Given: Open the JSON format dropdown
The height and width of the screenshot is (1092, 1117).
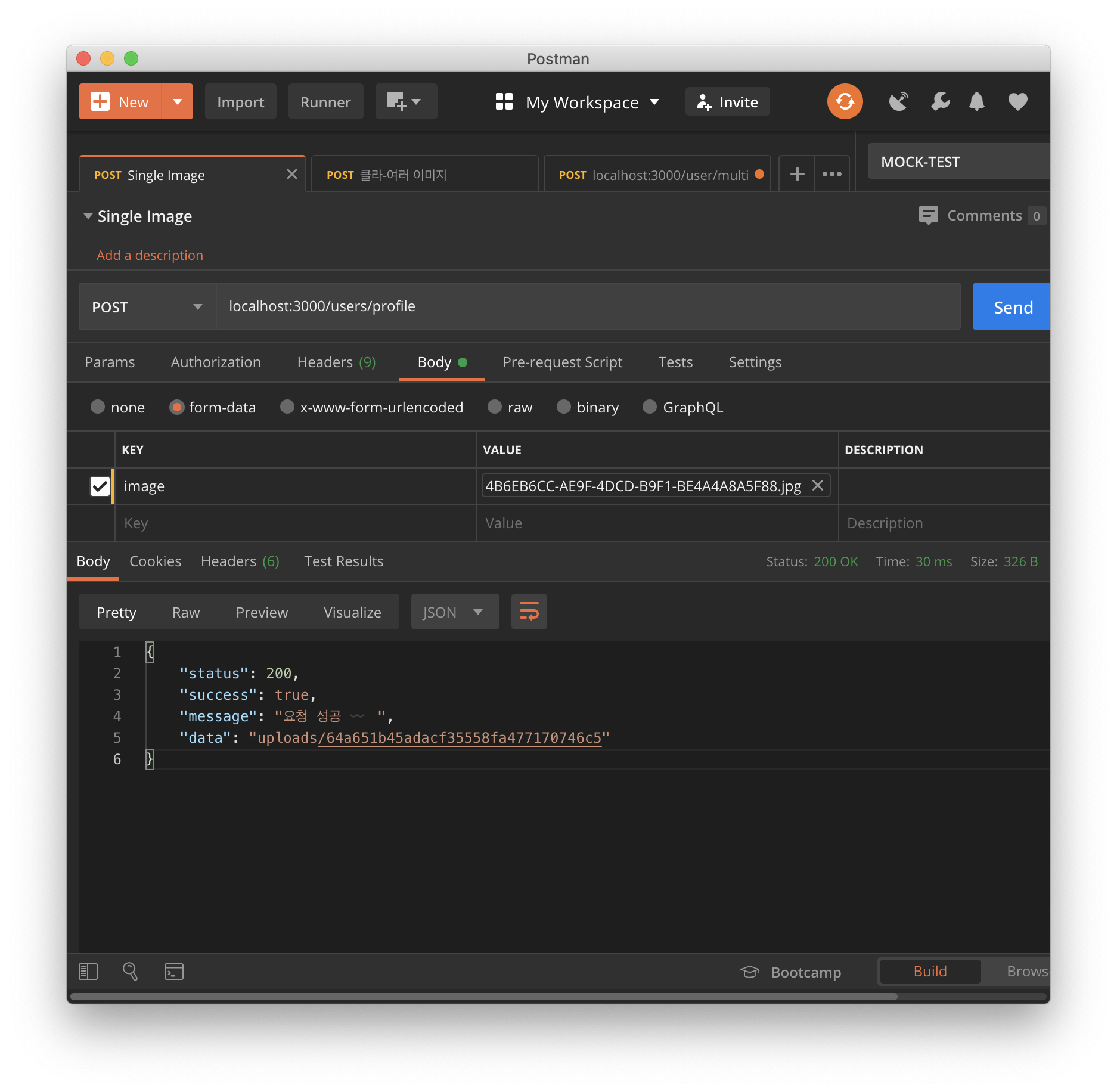Looking at the screenshot, I should coord(455,612).
